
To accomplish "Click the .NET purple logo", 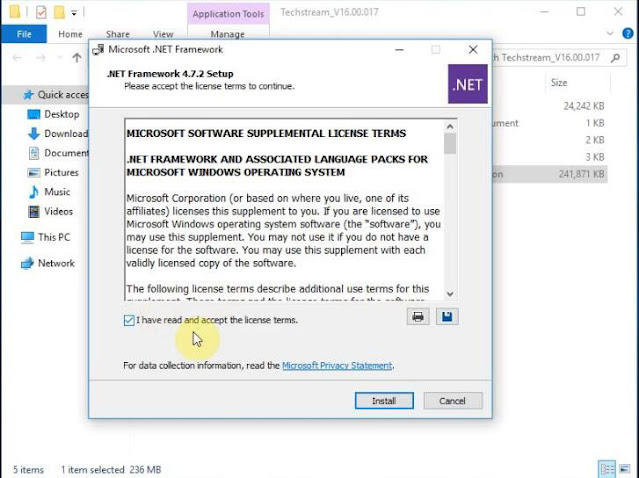I will 467,84.
